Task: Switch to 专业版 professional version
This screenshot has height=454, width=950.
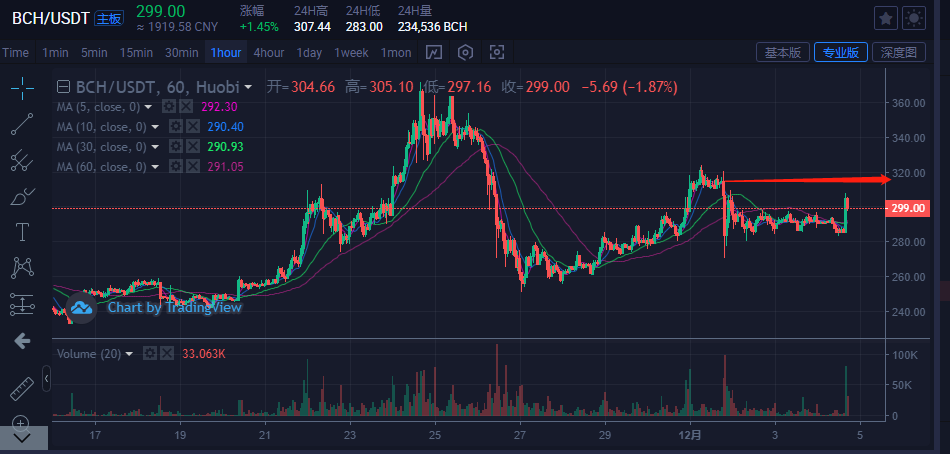Action: click(841, 53)
